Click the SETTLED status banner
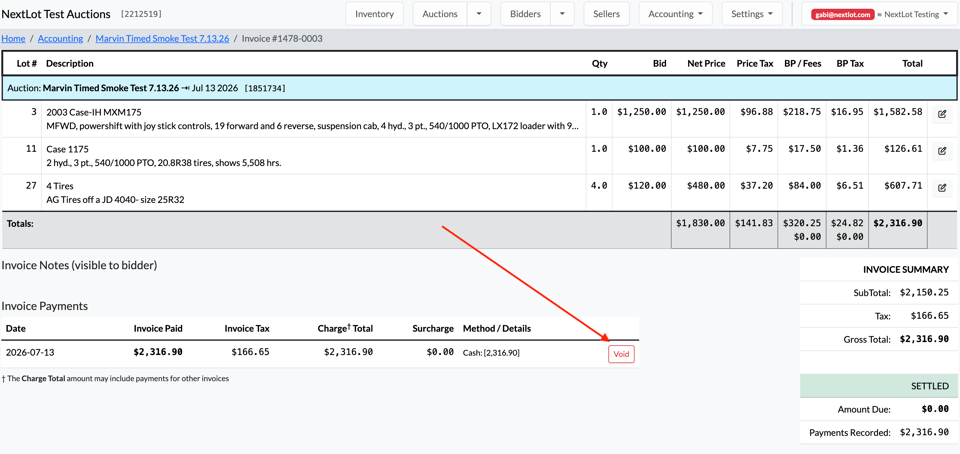960x454 pixels. coord(878,386)
